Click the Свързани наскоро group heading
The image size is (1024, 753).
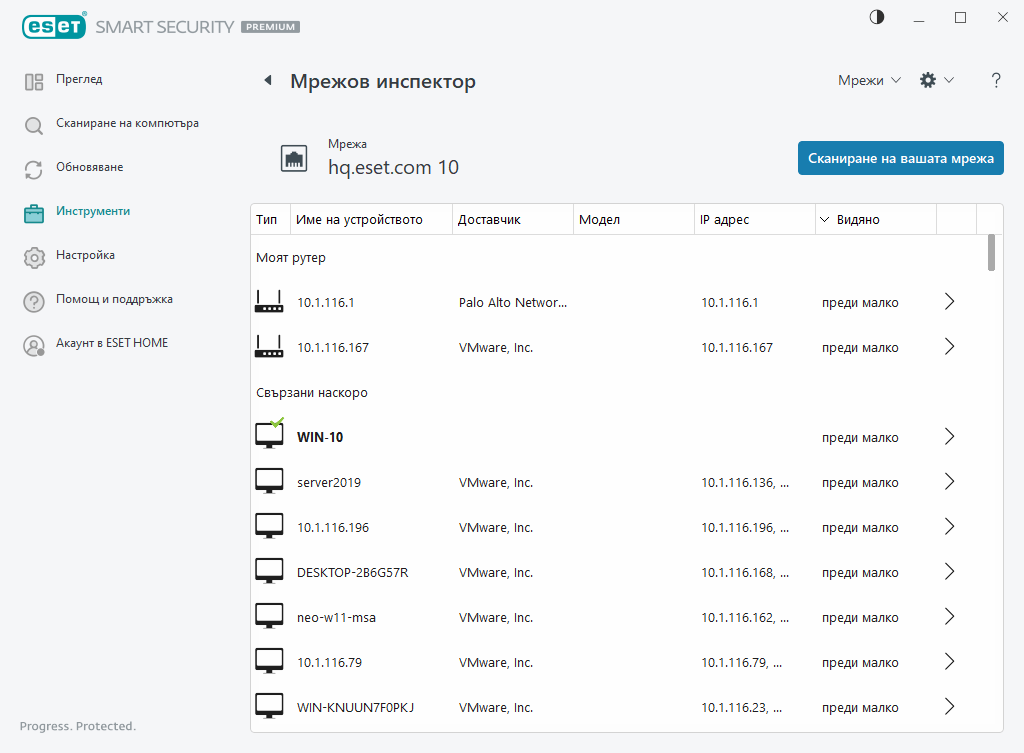(312, 393)
